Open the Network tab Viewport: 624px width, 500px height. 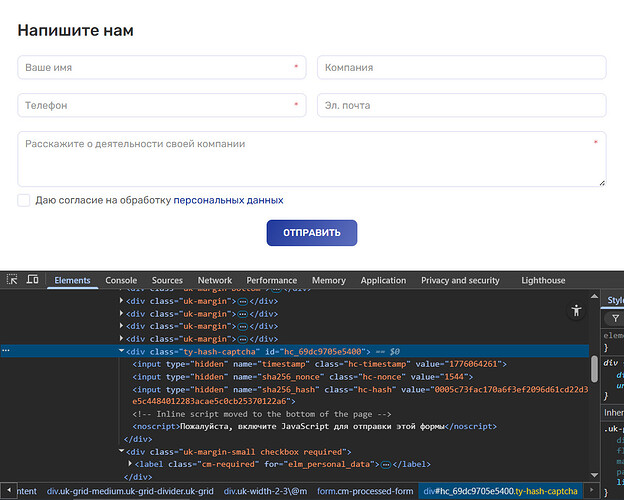214,281
